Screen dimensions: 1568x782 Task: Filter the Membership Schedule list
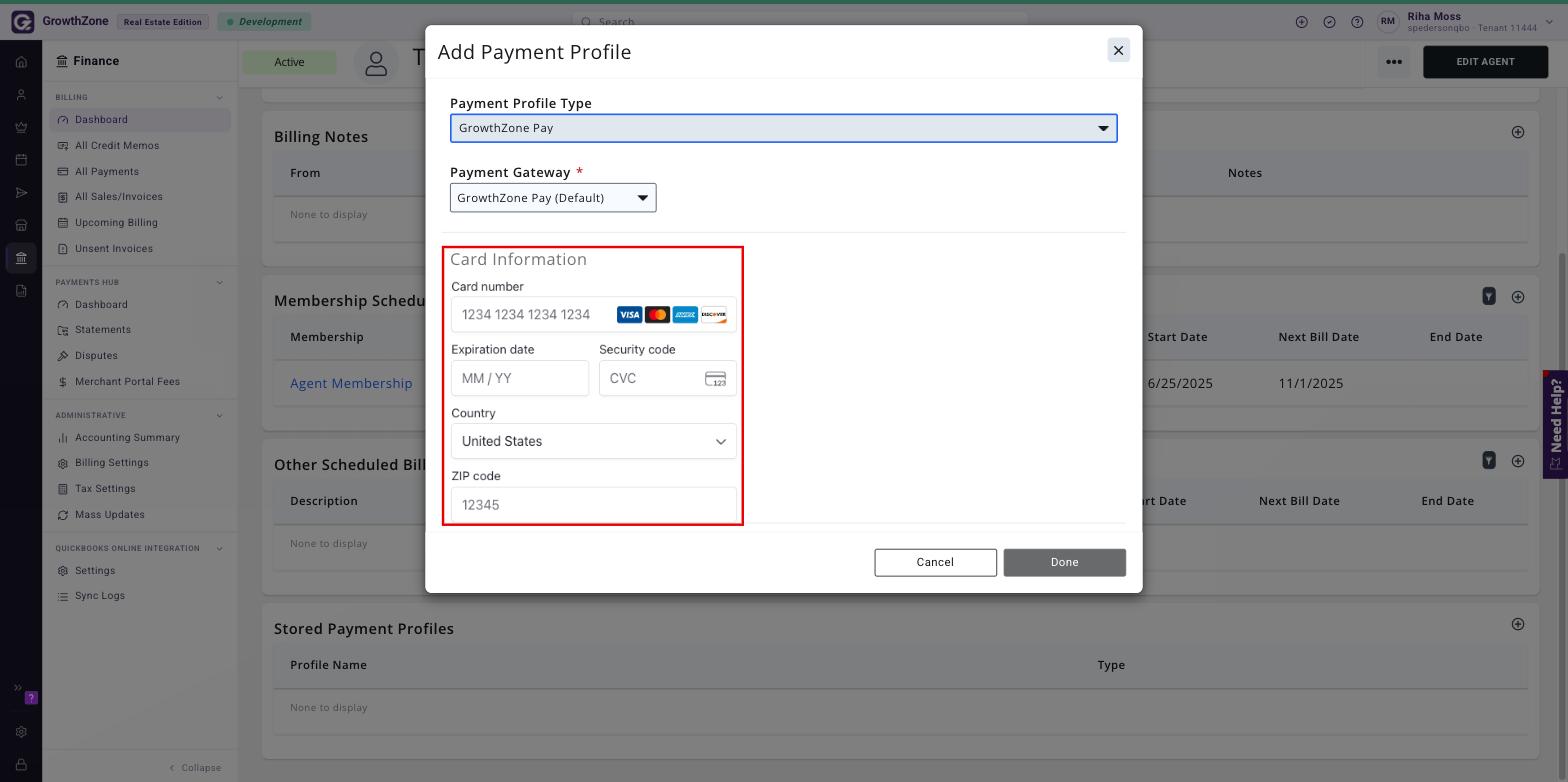coord(1489,296)
